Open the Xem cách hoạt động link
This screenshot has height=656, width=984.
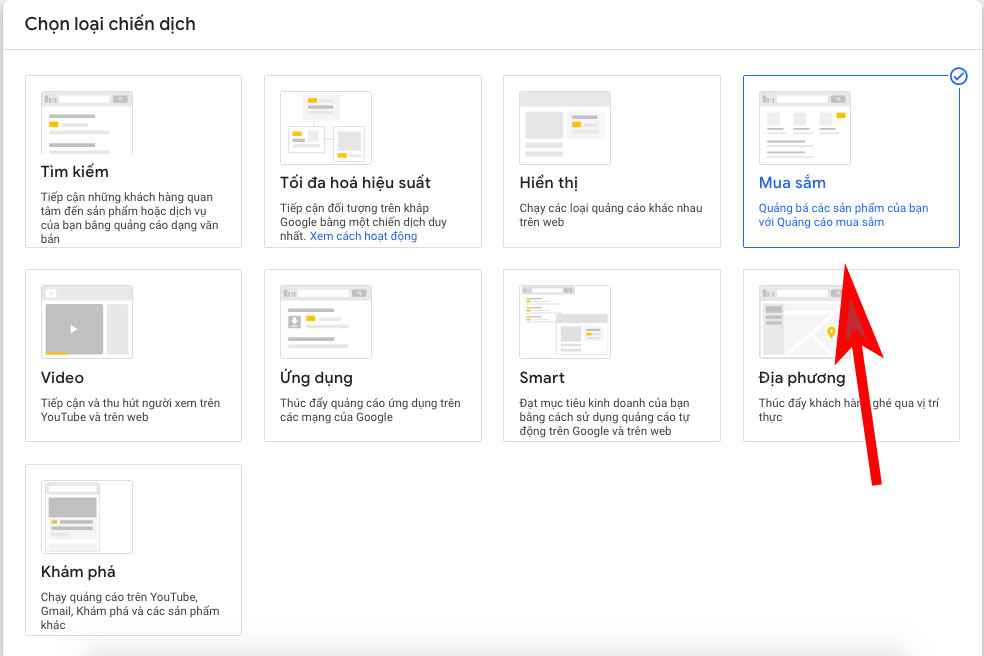[363, 236]
